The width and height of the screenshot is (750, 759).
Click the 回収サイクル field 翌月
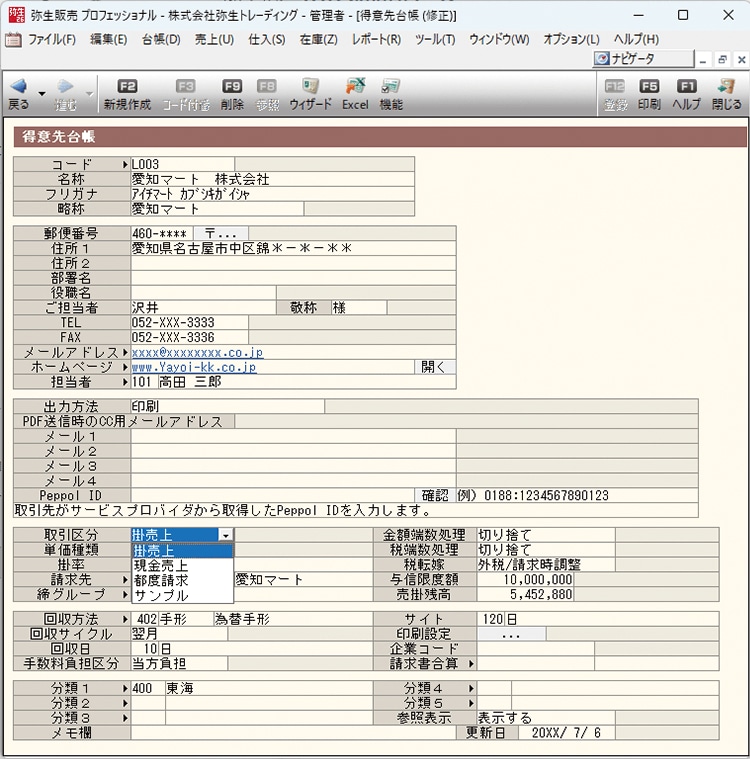pyautogui.click(x=179, y=634)
